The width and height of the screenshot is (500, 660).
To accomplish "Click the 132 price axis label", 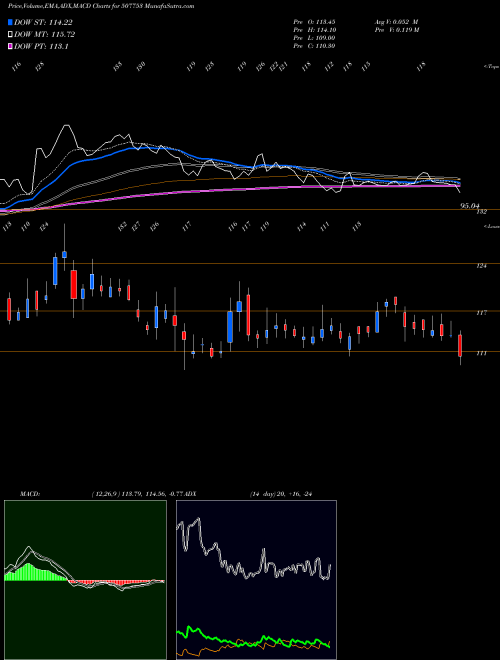I will click(481, 212).
